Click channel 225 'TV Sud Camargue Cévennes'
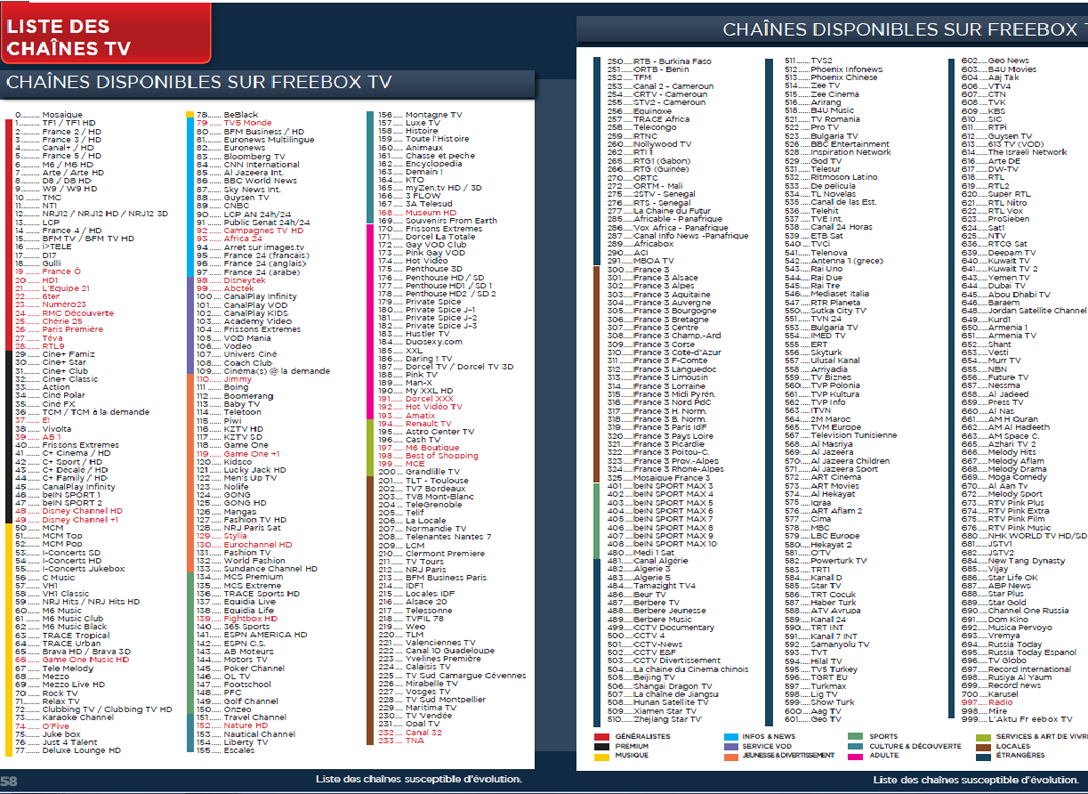1088x794 pixels. [x=452, y=676]
